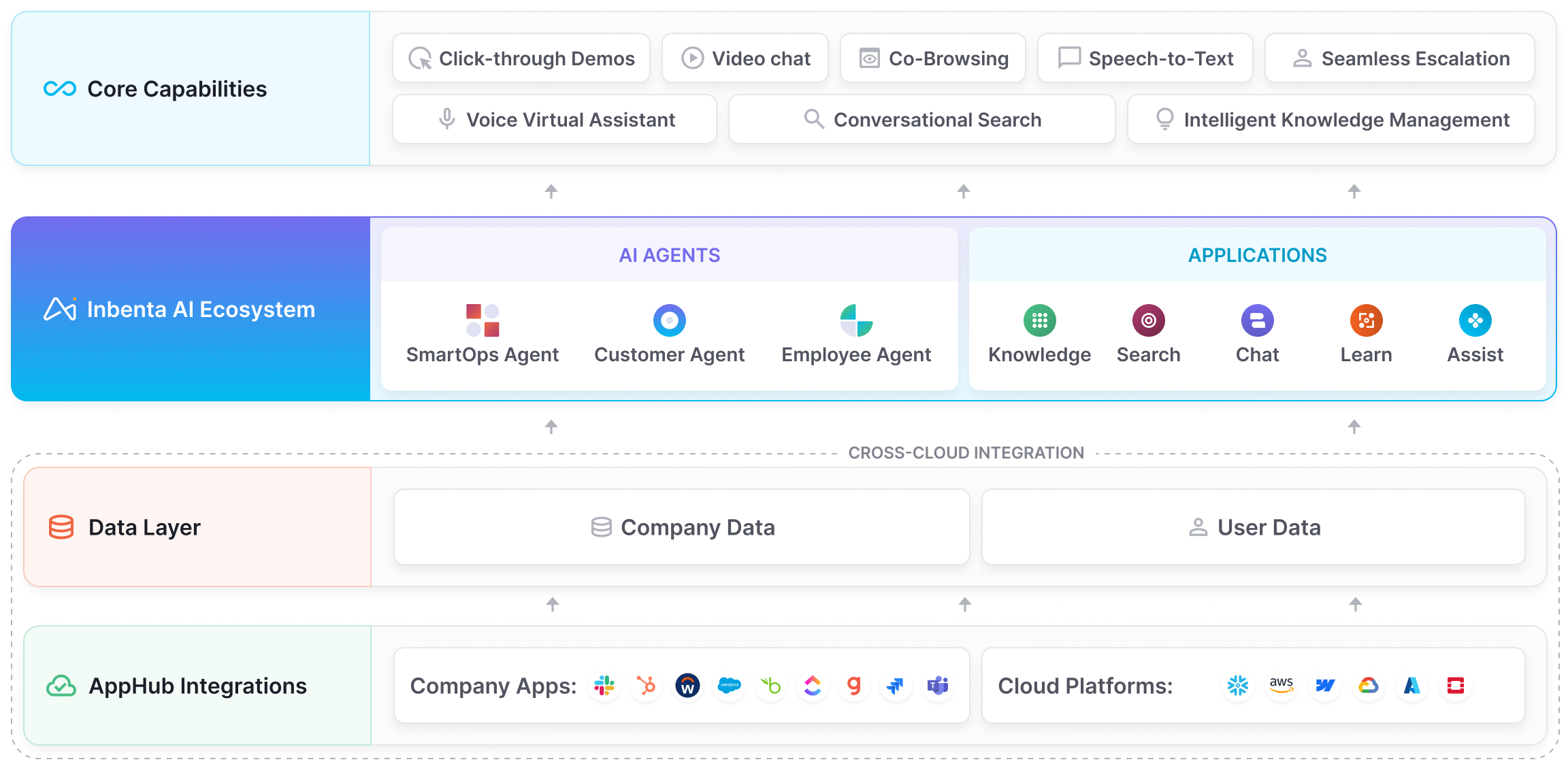Viewport: 1568px width, 781px height.
Task: Choose the Employee Agent icon
Action: [856, 320]
